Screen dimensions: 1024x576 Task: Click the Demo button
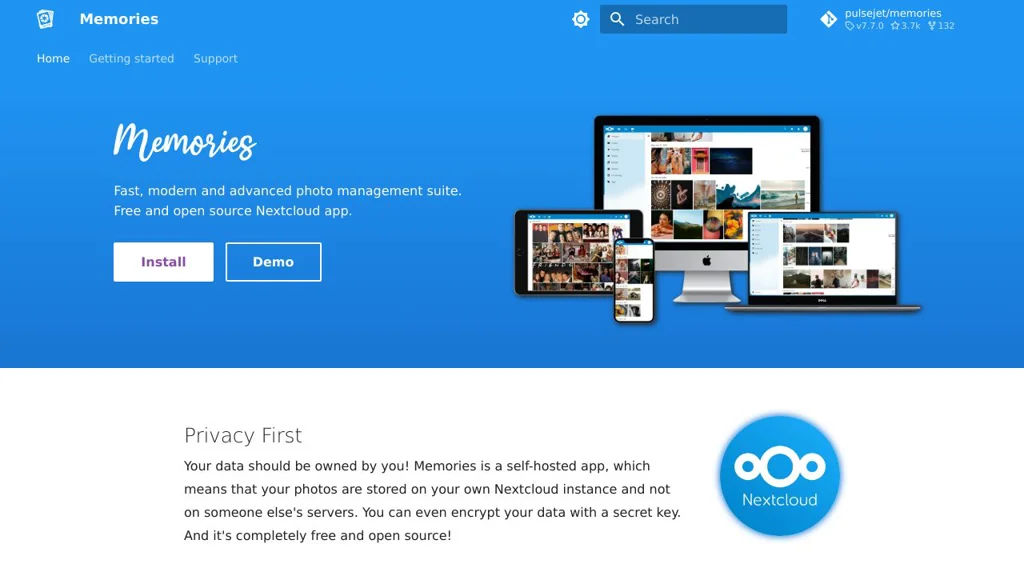273,262
